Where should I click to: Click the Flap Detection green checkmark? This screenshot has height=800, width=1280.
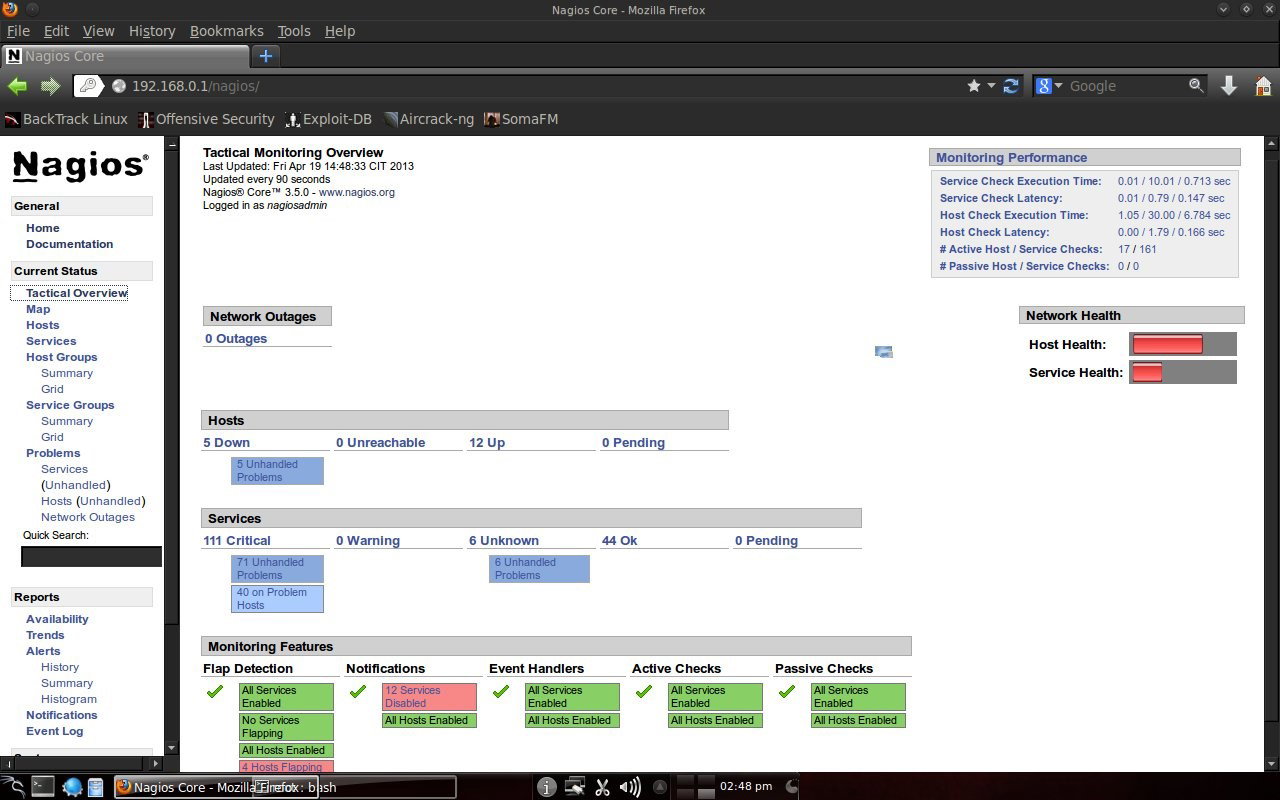214,691
